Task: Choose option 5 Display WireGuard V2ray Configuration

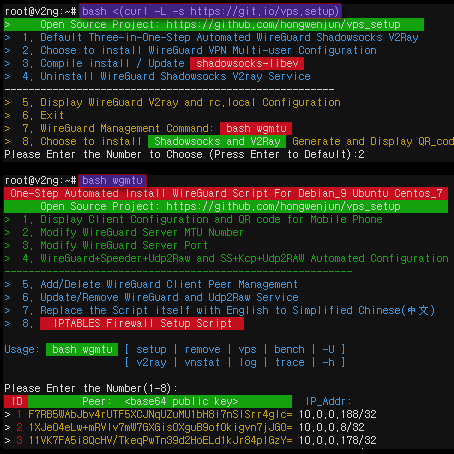Action: pos(181,102)
